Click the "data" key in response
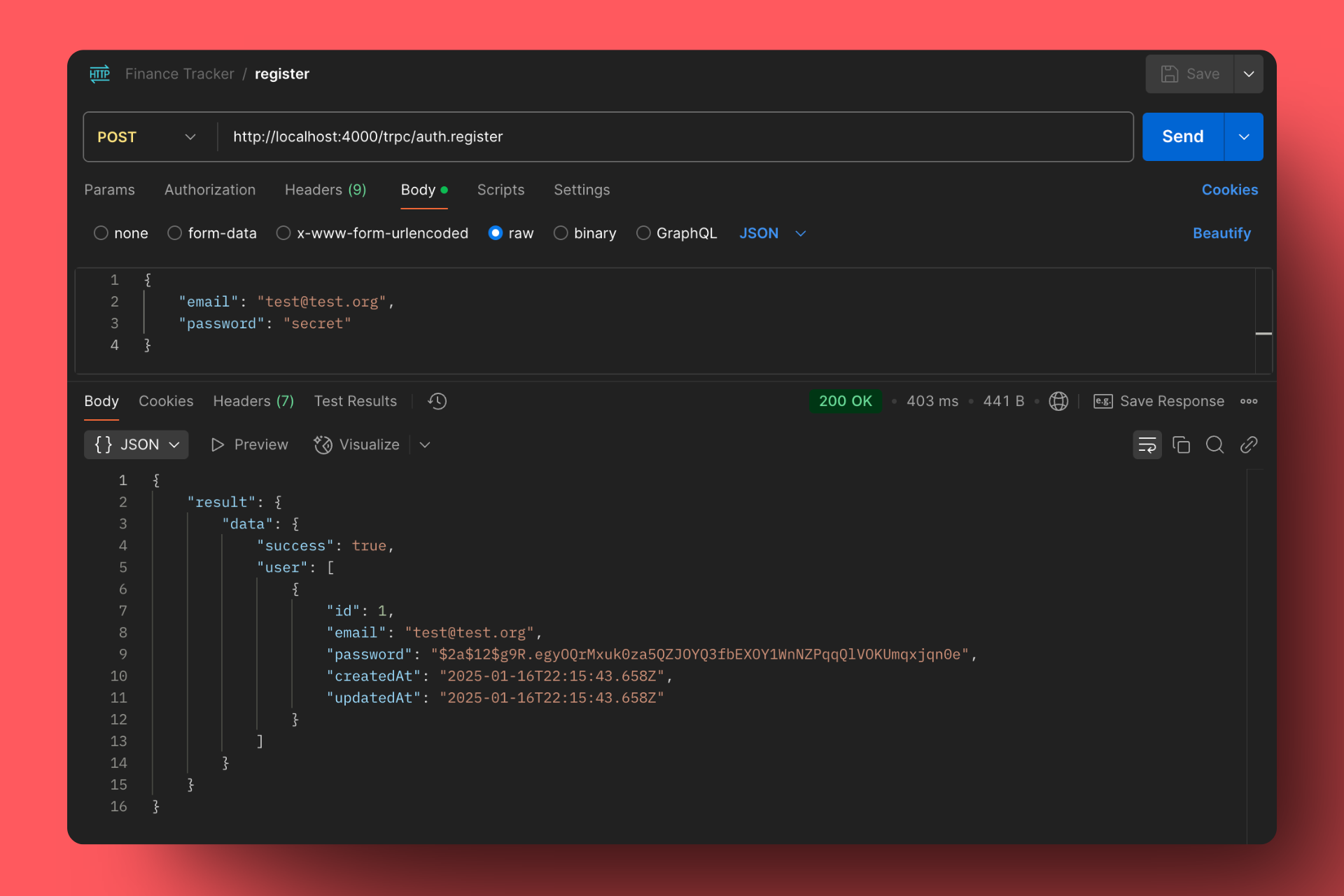The image size is (1344, 896). click(x=247, y=524)
